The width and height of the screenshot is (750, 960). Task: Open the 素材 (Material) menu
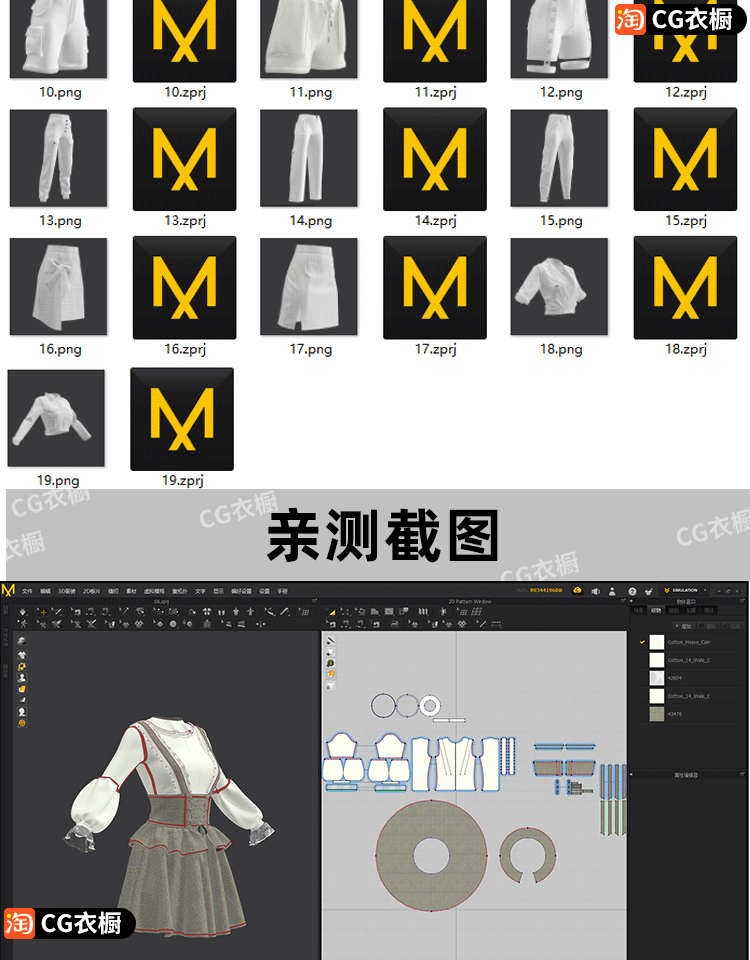pos(130,591)
